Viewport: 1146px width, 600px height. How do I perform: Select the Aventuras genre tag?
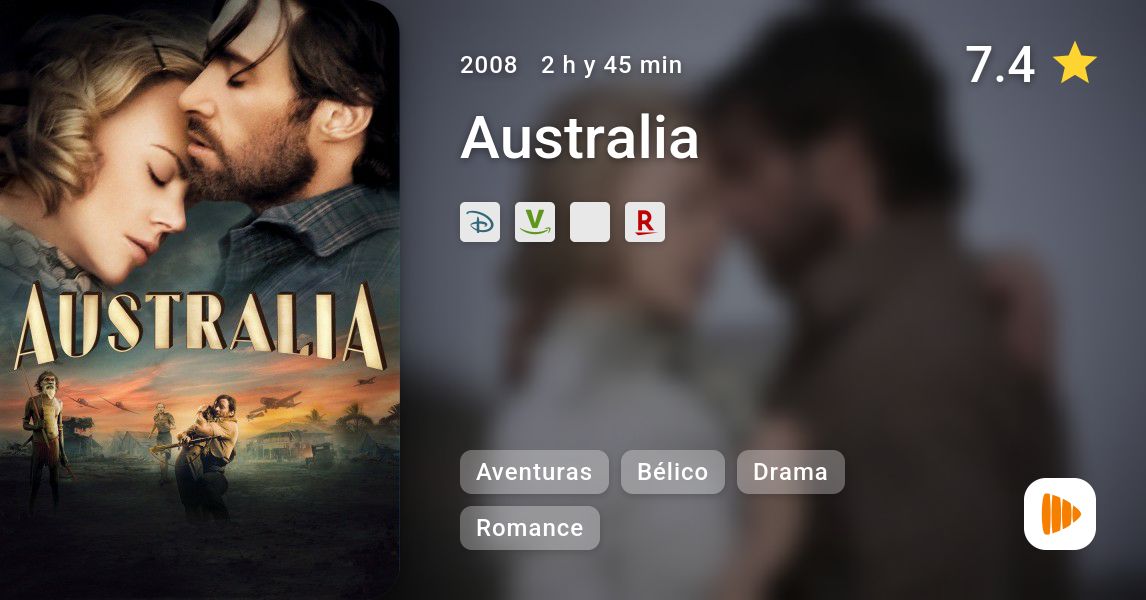pos(534,472)
